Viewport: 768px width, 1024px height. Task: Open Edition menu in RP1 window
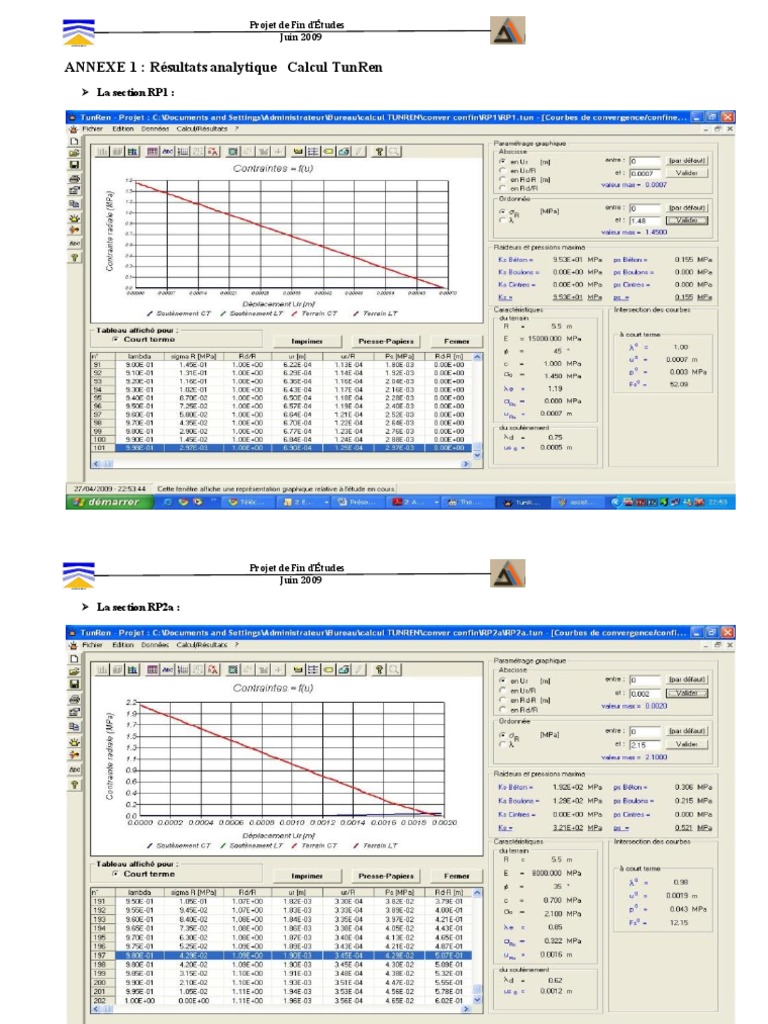tap(123, 129)
